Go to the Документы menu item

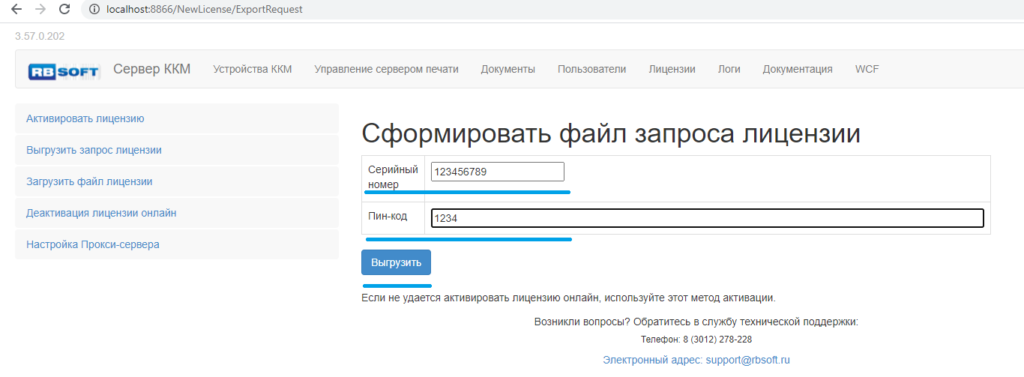pyautogui.click(x=508, y=69)
